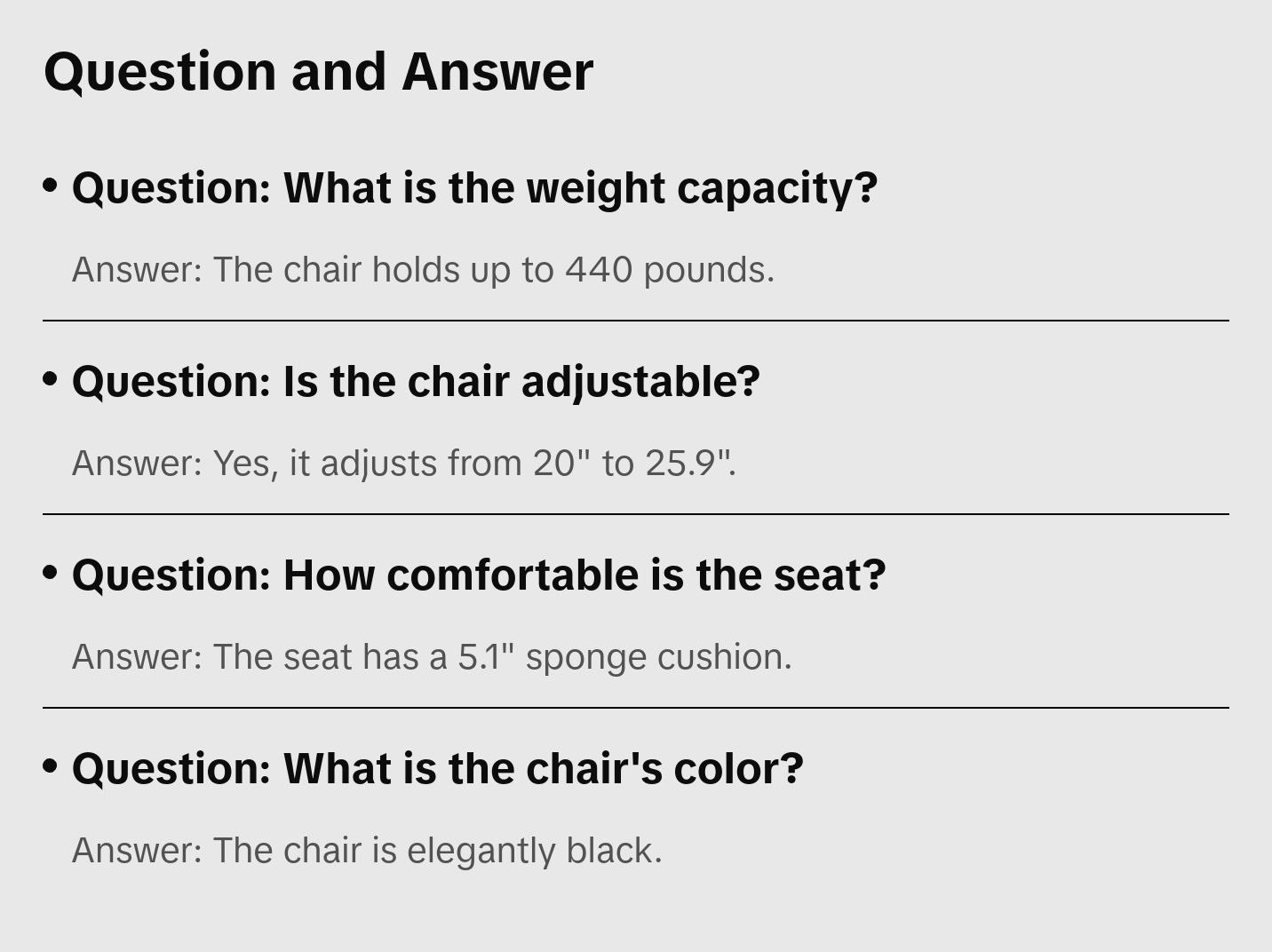Viewport: 1272px width, 952px height.
Task: Click the "Question and Answer" heading
Action: click(318, 71)
